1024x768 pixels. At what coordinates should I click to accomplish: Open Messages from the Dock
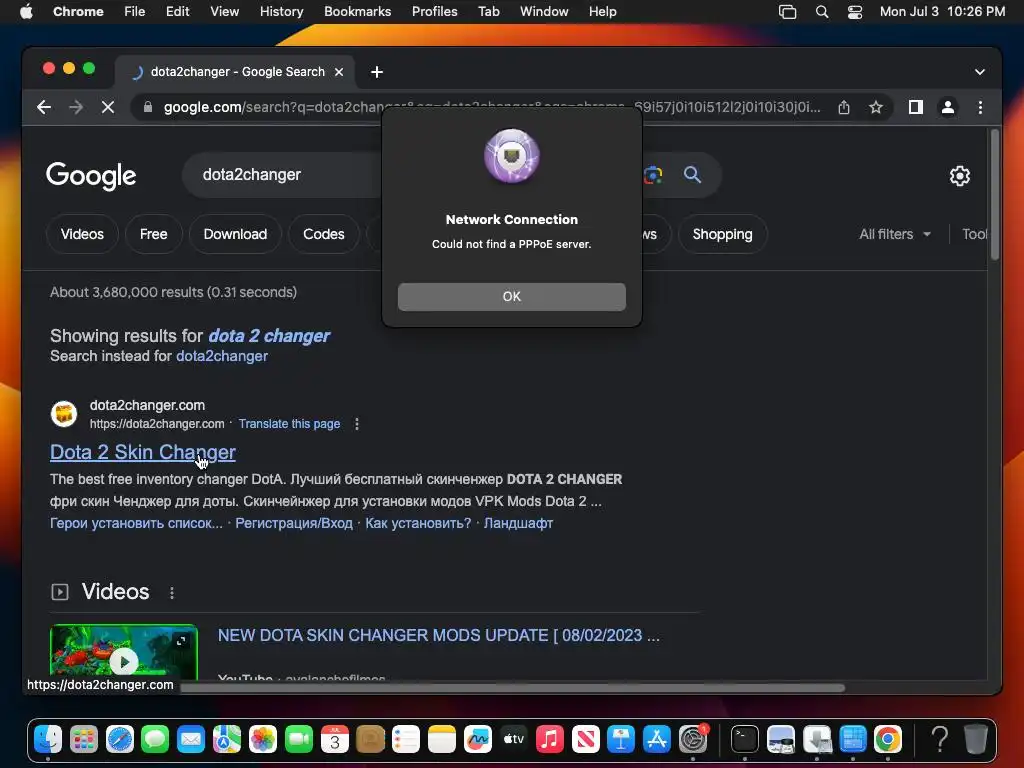click(x=155, y=739)
